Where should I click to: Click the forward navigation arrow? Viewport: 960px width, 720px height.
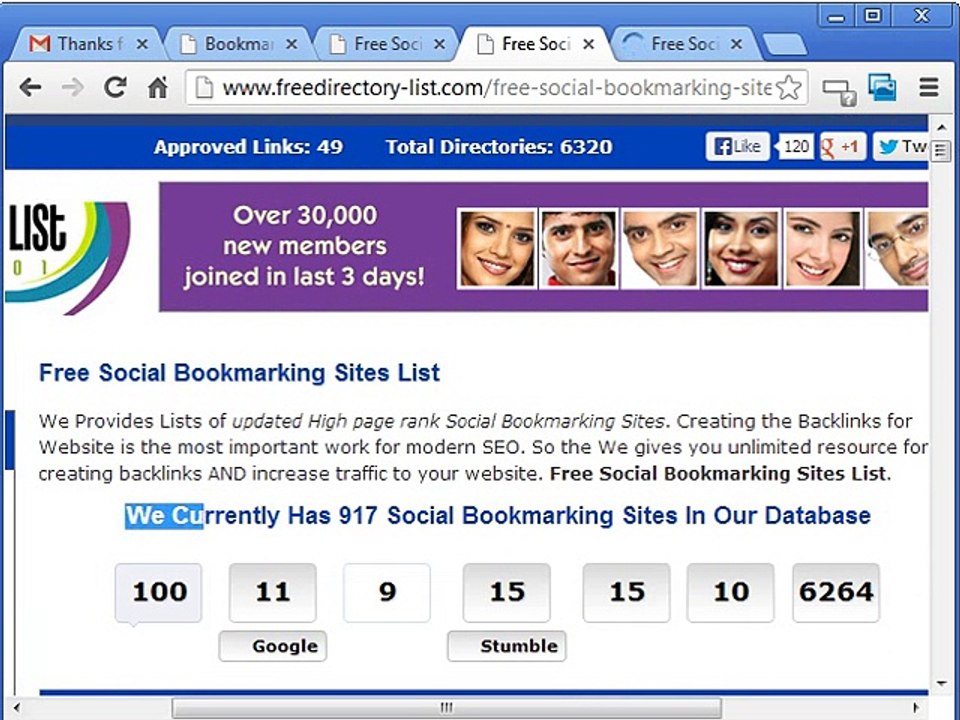click(73, 88)
